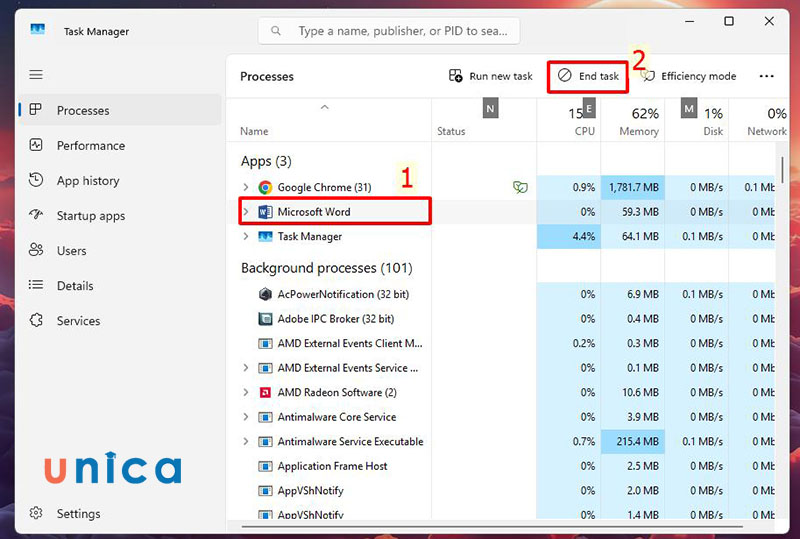800x539 pixels.
Task: Click the vertical scrollbar thumb
Action: (x=782, y=169)
